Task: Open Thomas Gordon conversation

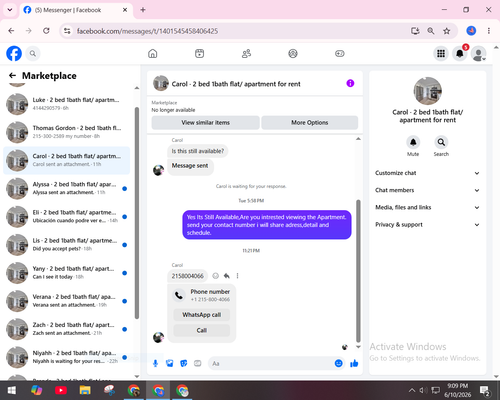Action: click(67, 132)
